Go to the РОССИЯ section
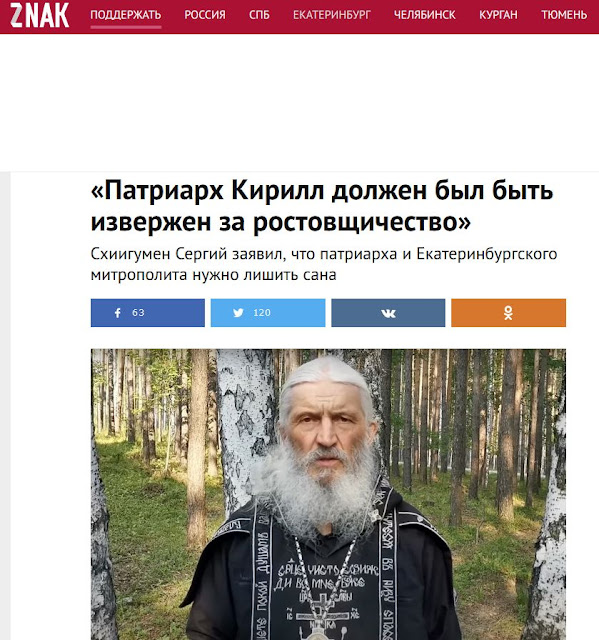This screenshot has height=640, width=599. (x=205, y=15)
